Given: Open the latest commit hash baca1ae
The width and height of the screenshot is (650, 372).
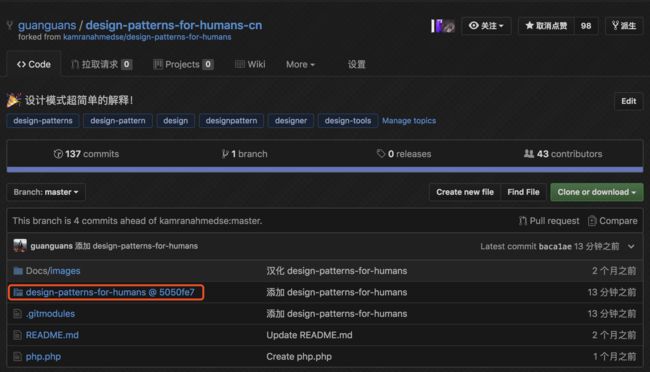Looking at the screenshot, I should pyautogui.click(x=555, y=246).
